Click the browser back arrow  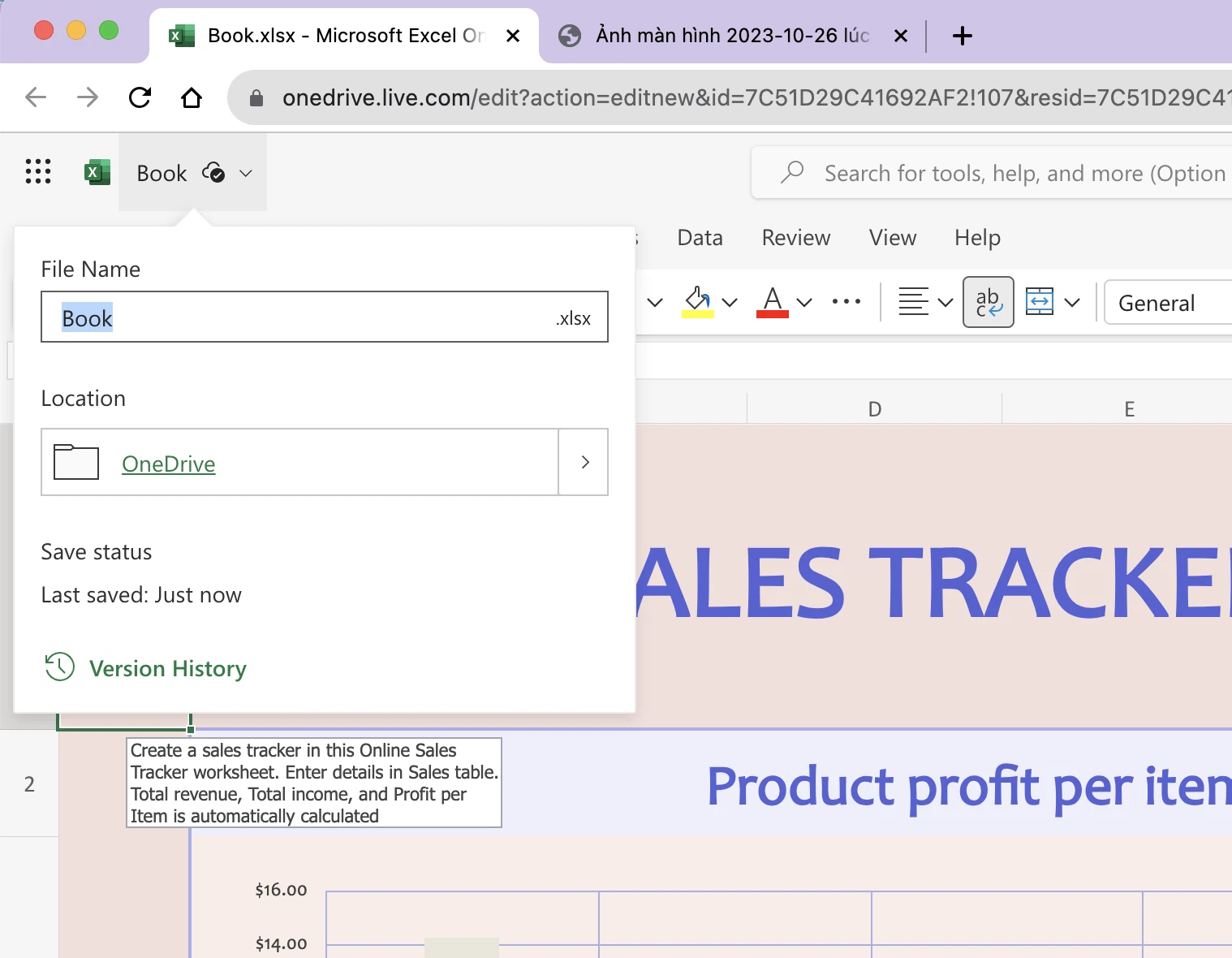pos(36,97)
